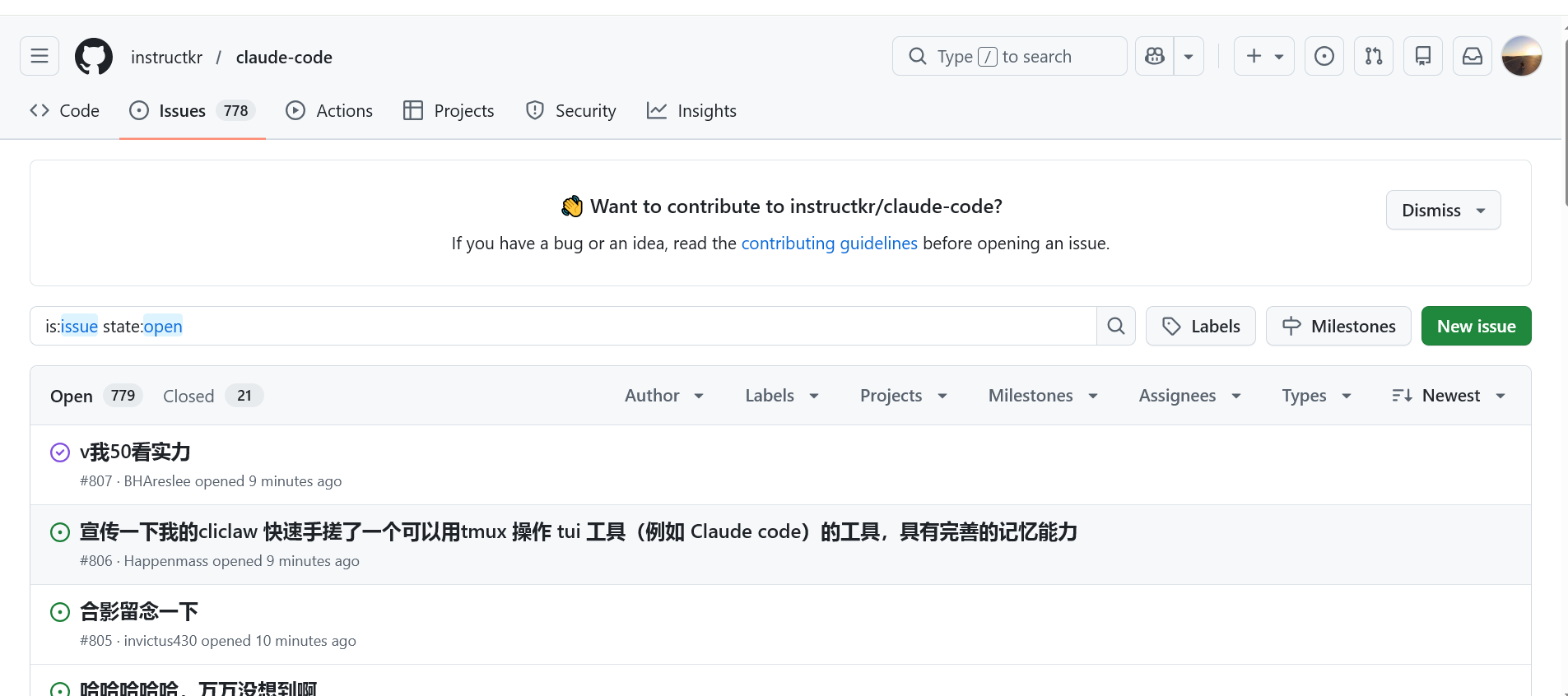Open the global issues icon in header

pos(1324,56)
